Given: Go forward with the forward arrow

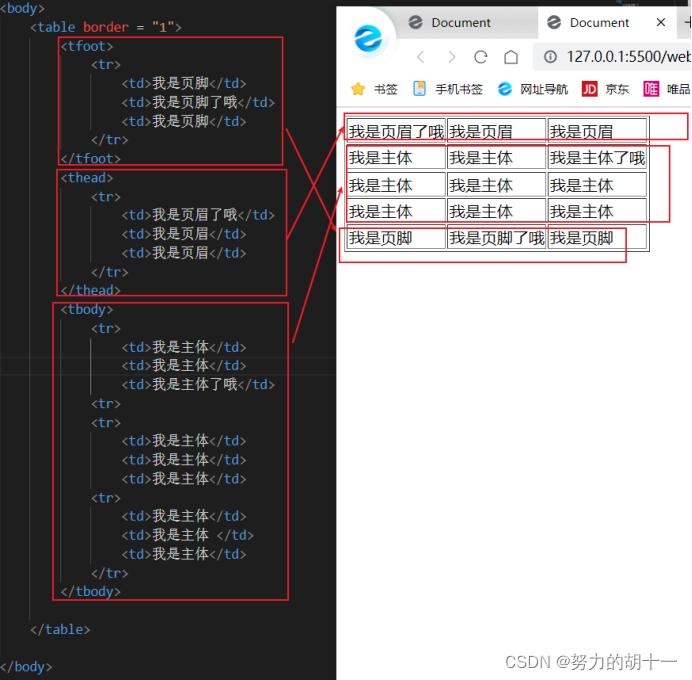Looking at the screenshot, I should tap(451, 57).
